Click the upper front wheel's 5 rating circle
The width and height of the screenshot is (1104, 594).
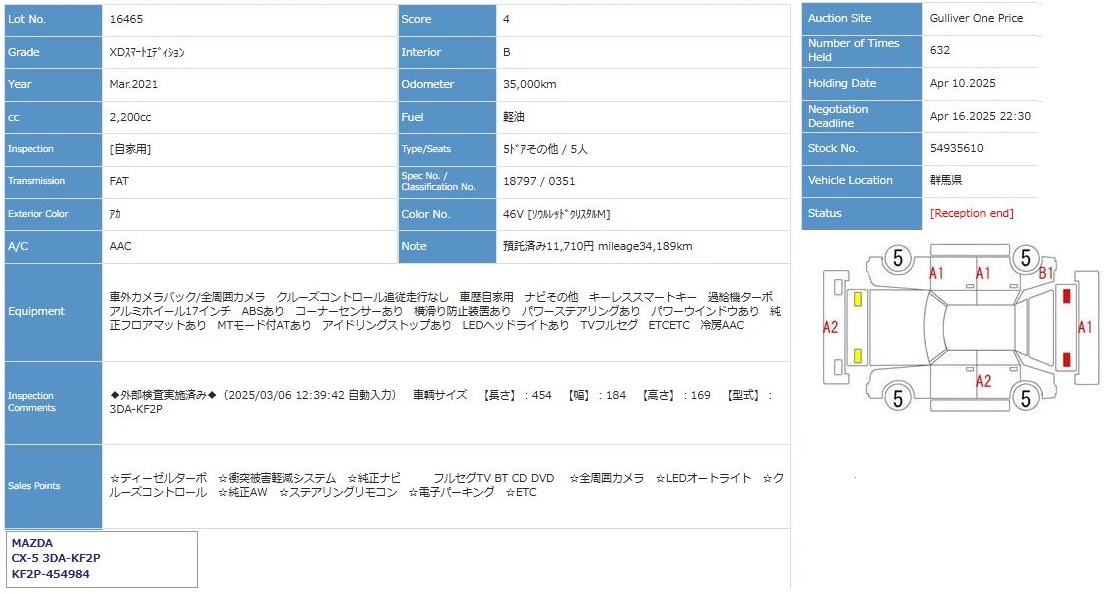(897, 259)
